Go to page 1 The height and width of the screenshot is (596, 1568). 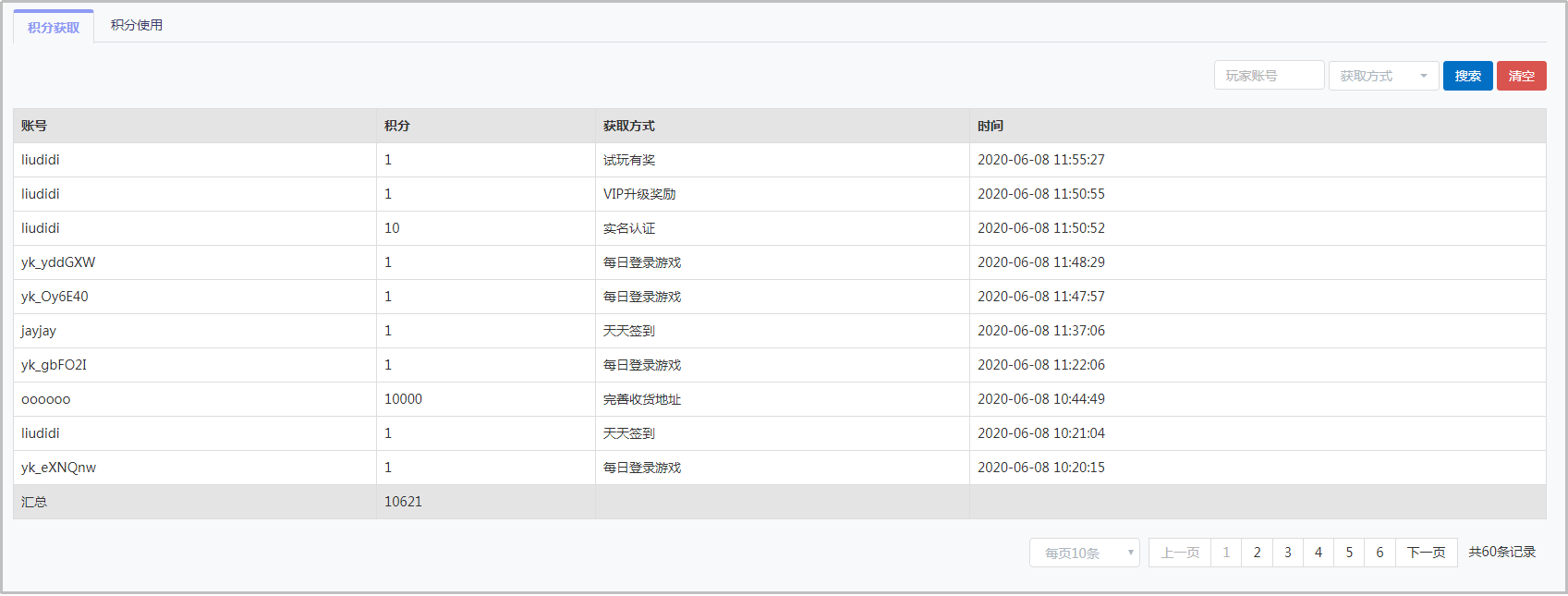[x=1226, y=553]
